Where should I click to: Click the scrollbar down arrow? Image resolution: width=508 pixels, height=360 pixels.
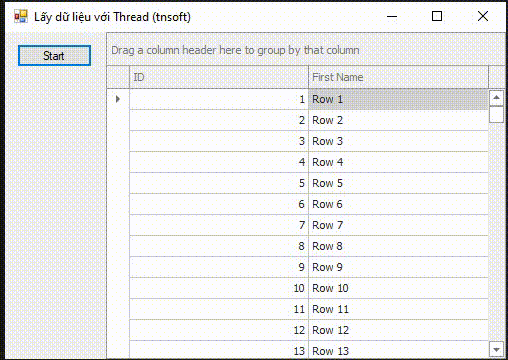coord(496,350)
